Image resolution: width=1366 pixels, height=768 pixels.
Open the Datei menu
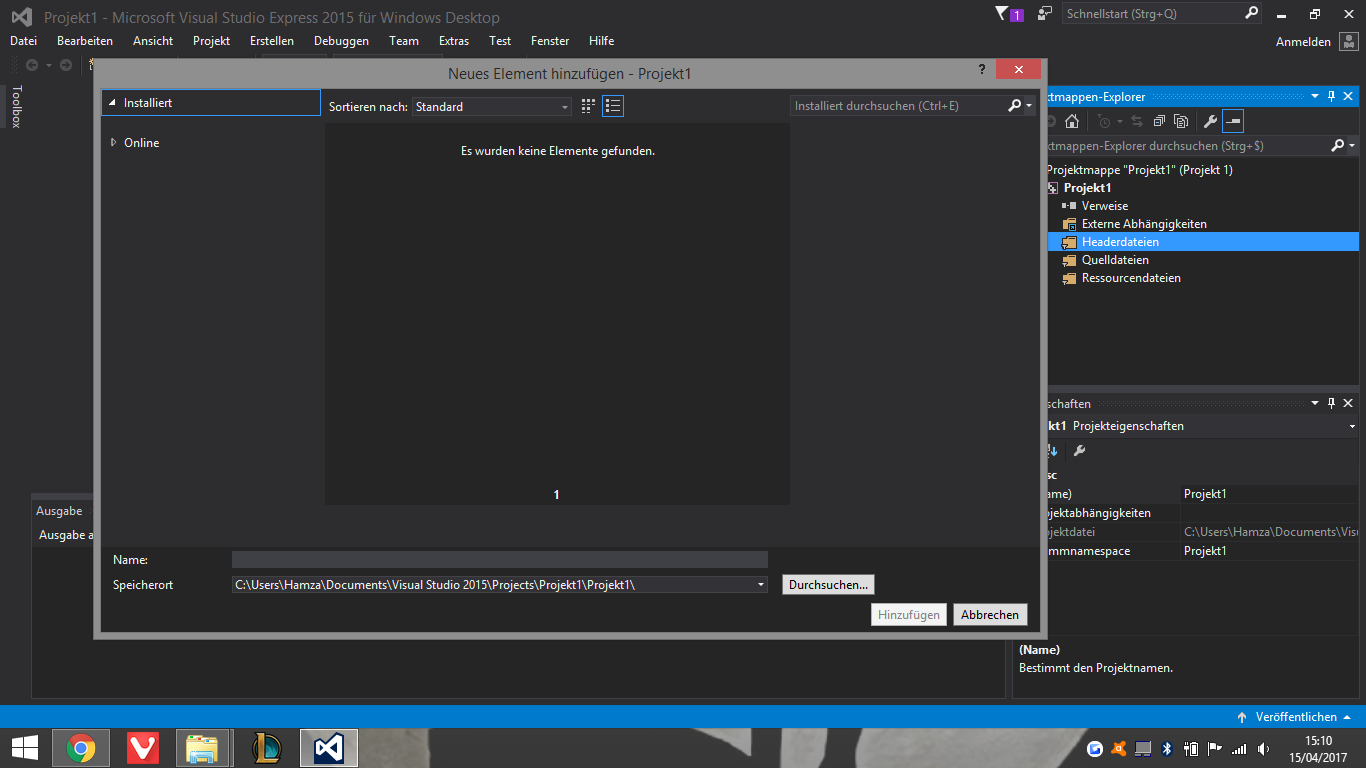pos(23,41)
